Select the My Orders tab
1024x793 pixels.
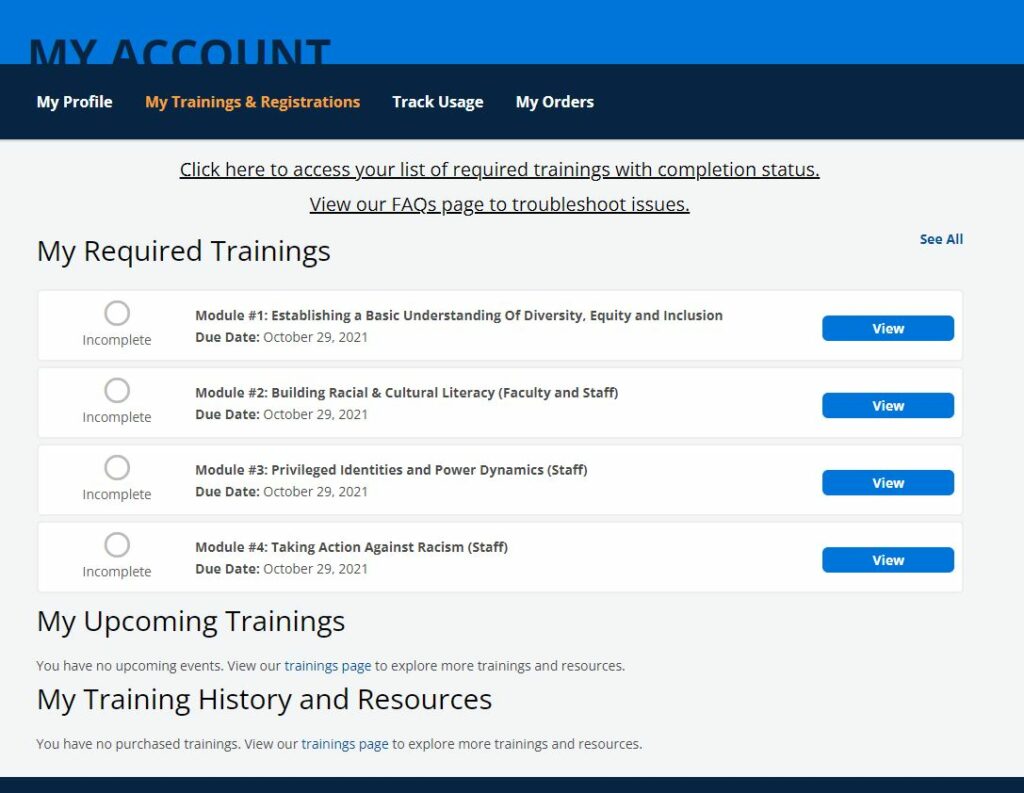[554, 102]
